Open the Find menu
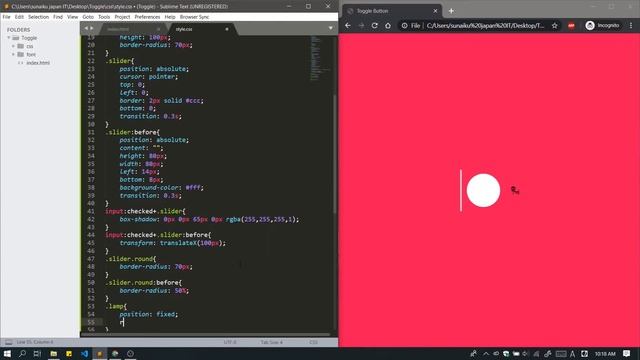 pos(58,17)
